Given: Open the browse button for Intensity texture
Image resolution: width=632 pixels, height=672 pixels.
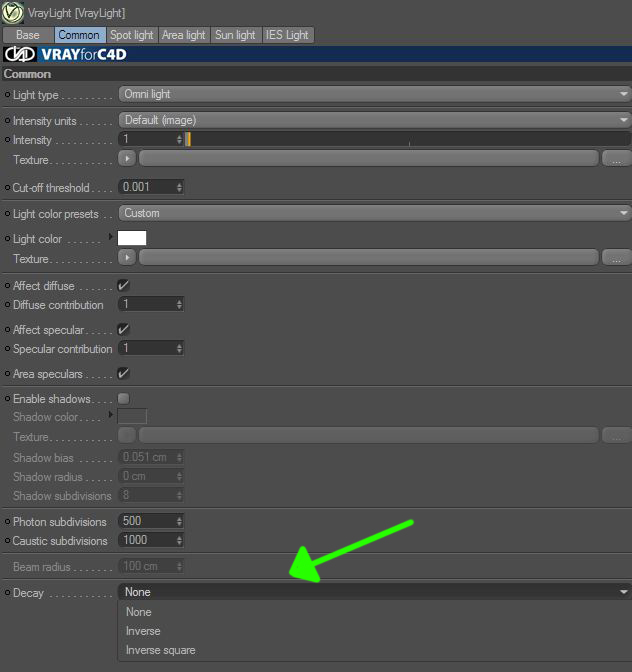Looking at the screenshot, I should [617, 159].
